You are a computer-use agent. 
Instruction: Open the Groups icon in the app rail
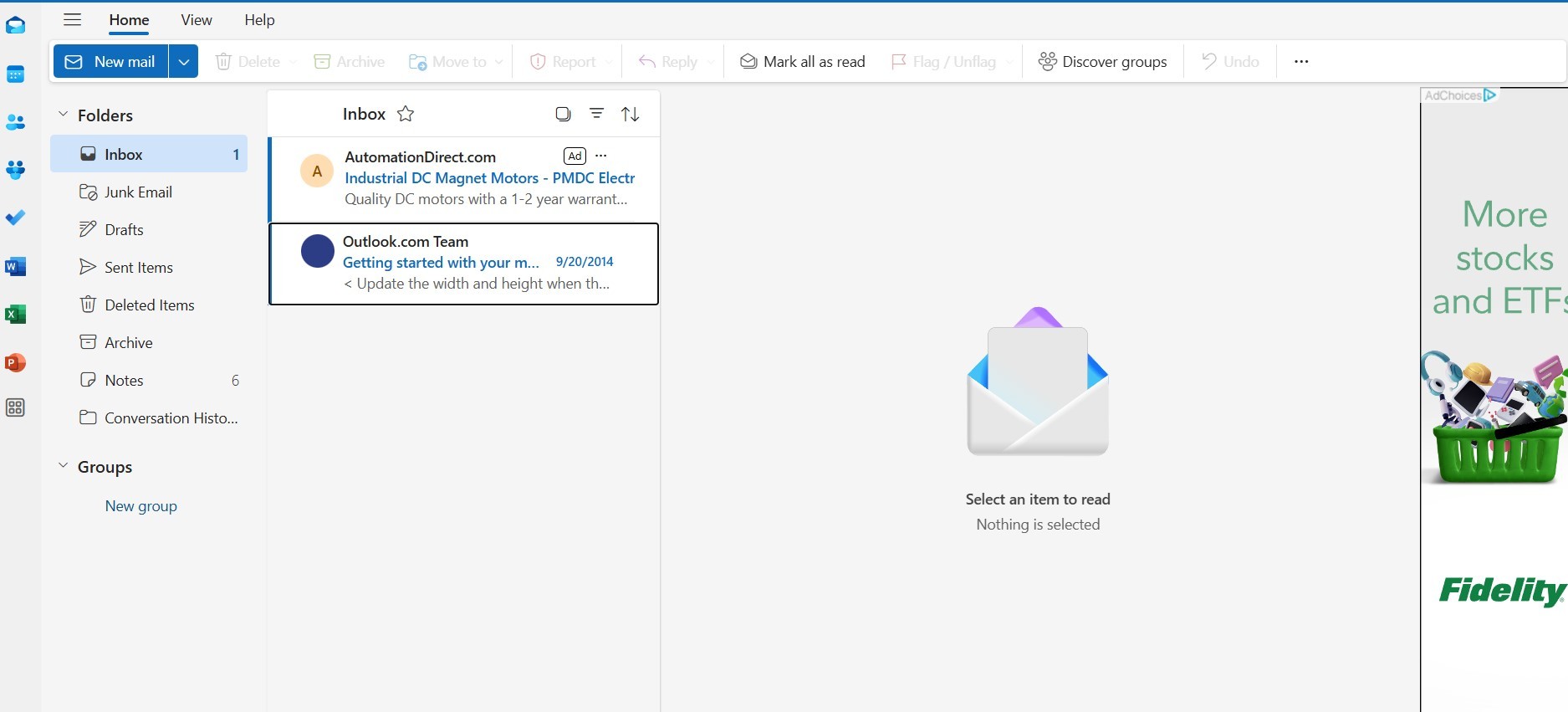tap(15, 171)
